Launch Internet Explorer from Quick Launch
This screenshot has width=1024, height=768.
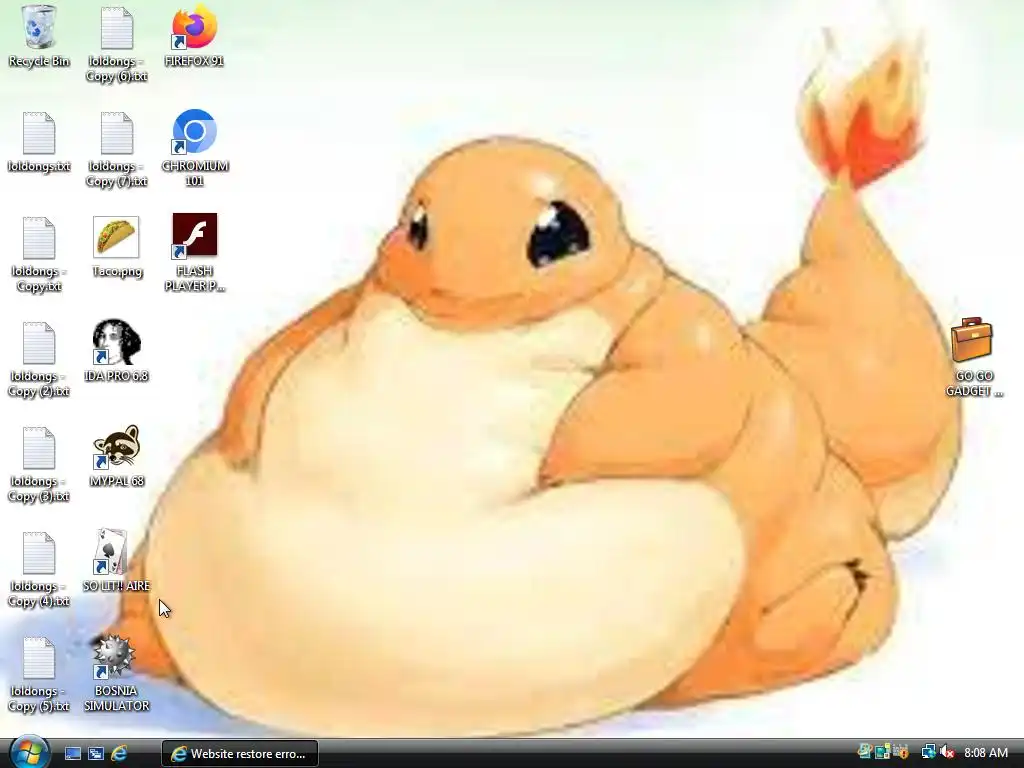[x=119, y=753]
